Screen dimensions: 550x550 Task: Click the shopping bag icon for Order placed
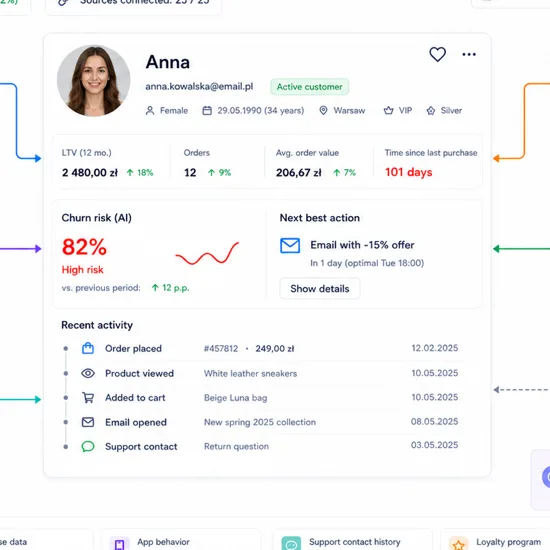pyautogui.click(x=88, y=348)
